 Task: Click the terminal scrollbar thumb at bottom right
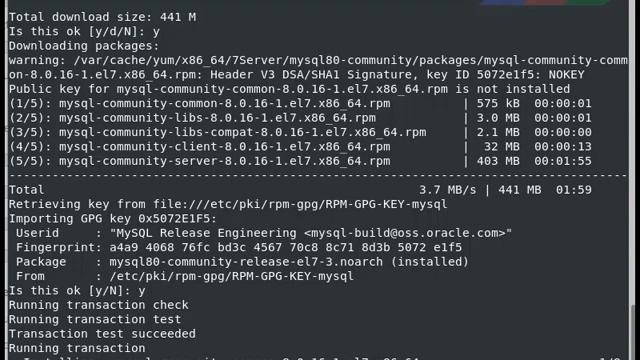click(634, 332)
